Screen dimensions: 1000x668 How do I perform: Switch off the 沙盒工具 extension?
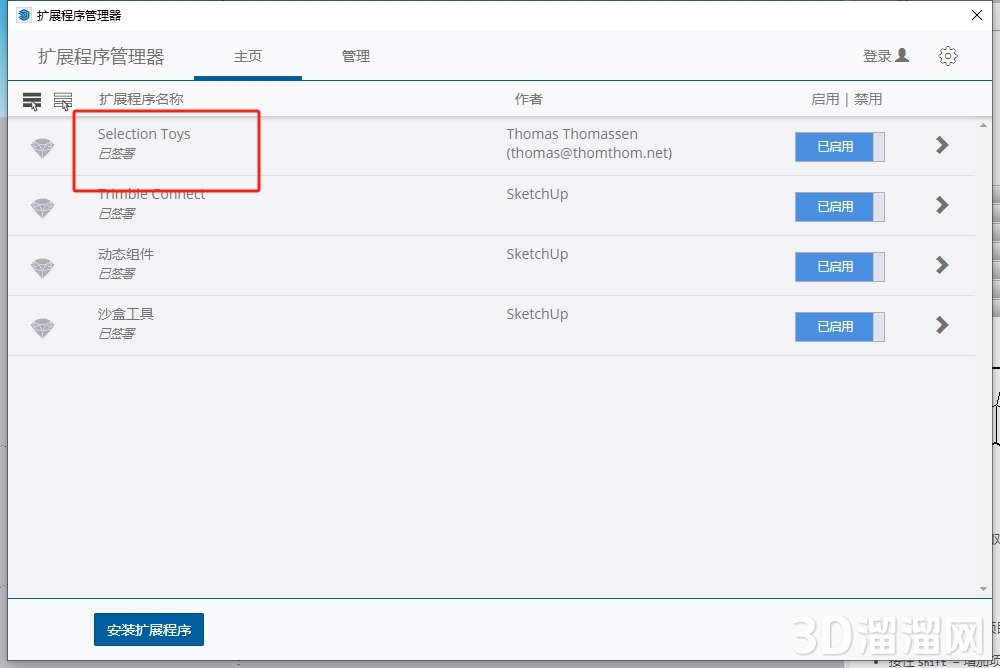(839, 327)
